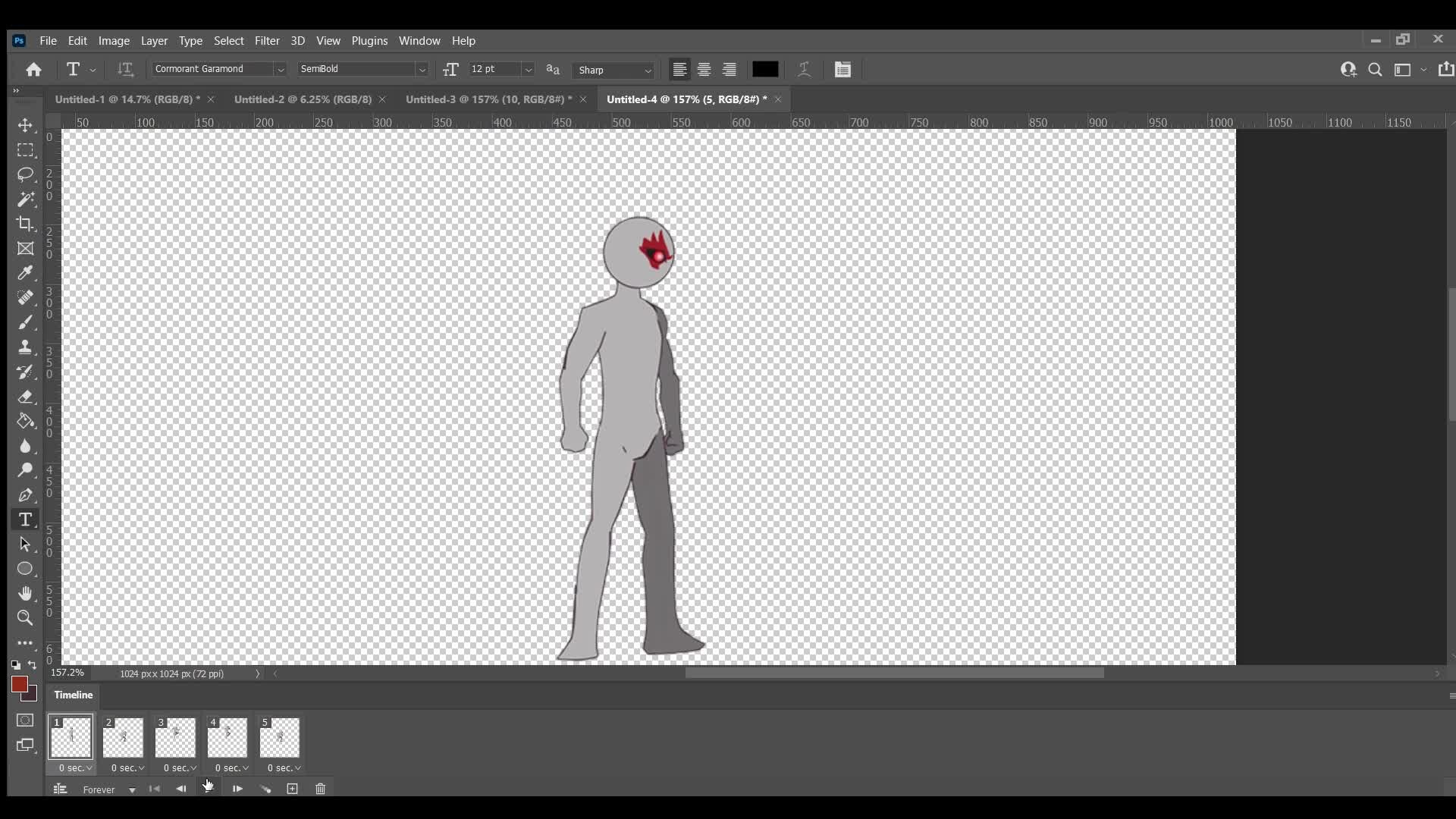Delete selected frame with trash button

[320, 789]
